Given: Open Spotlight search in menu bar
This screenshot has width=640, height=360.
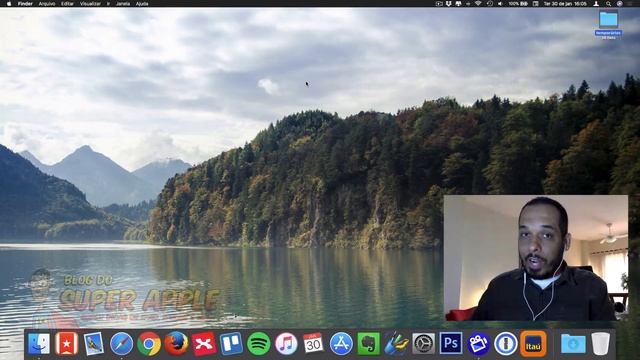Looking at the screenshot, I should (609, 4).
